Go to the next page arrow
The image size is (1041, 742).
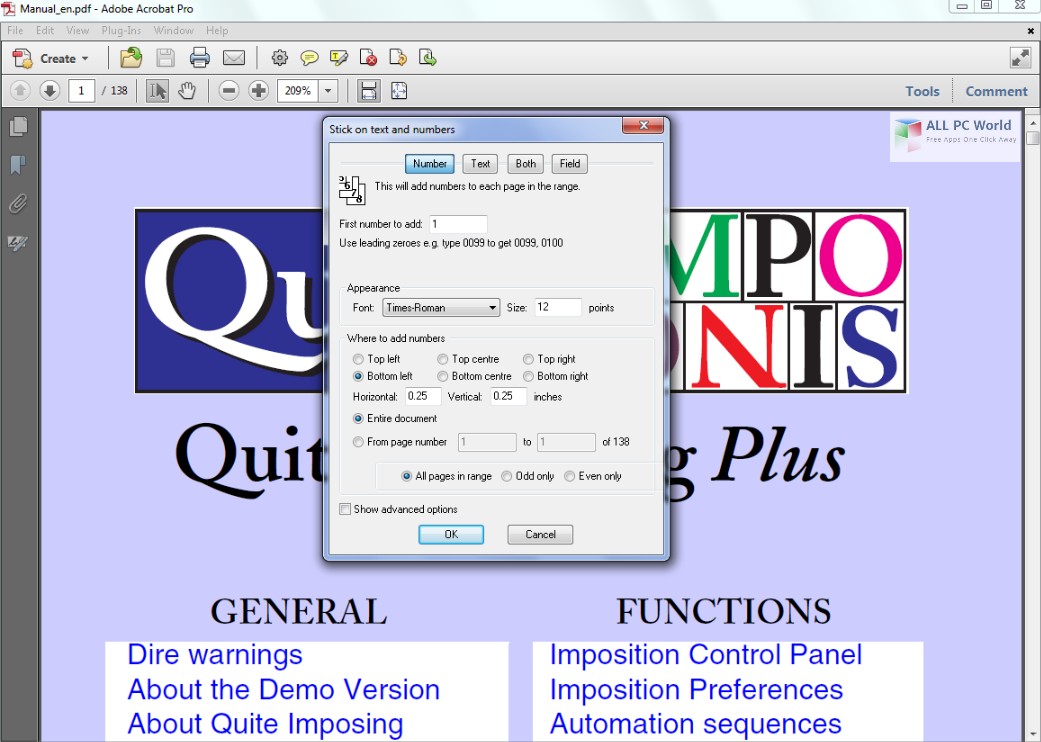point(50,90)
